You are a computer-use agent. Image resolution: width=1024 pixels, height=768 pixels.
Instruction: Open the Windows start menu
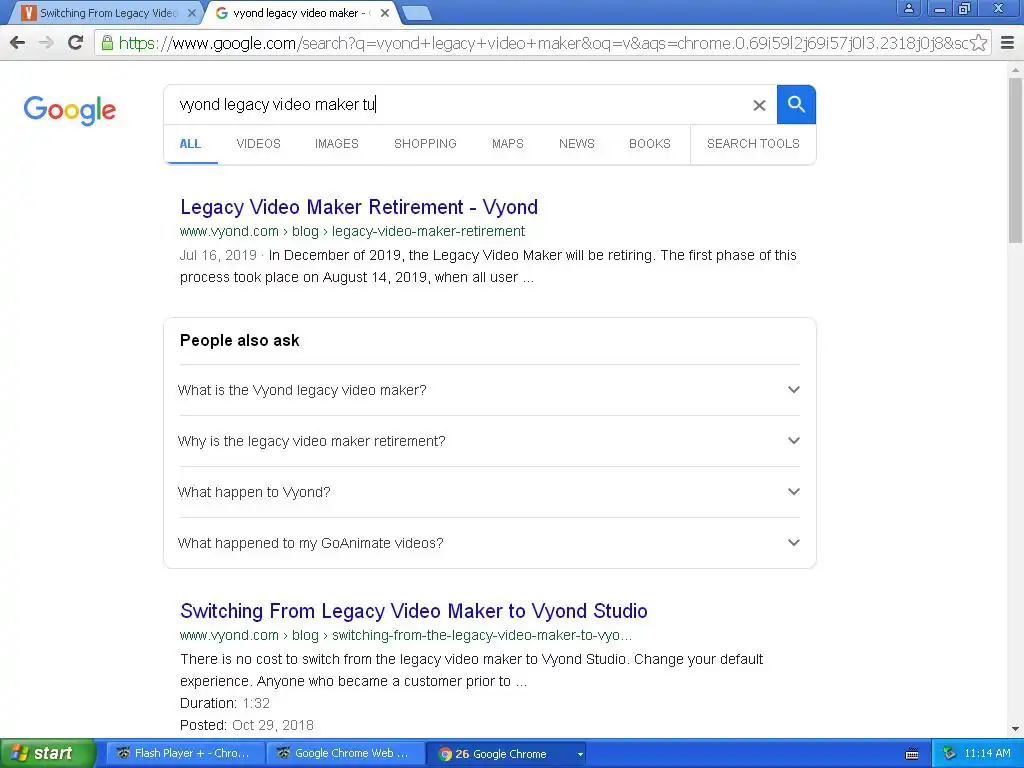pos(47,753)
